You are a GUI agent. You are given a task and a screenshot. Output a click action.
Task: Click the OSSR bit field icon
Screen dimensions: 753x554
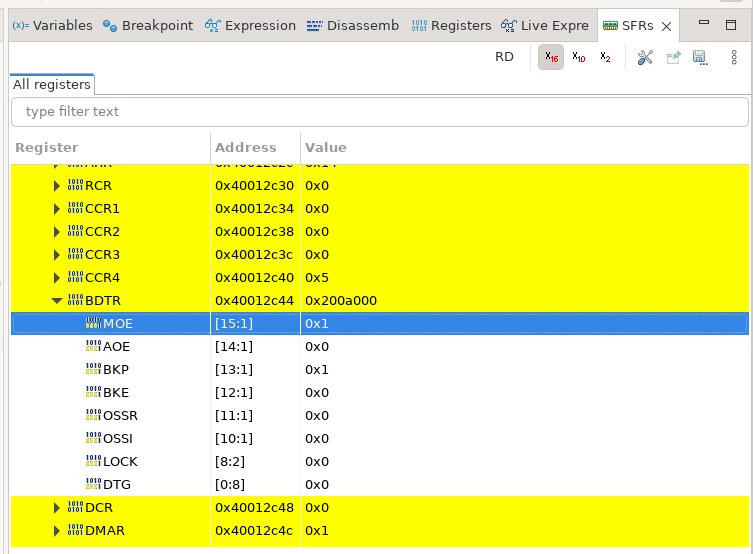click(x=93, y=415)
